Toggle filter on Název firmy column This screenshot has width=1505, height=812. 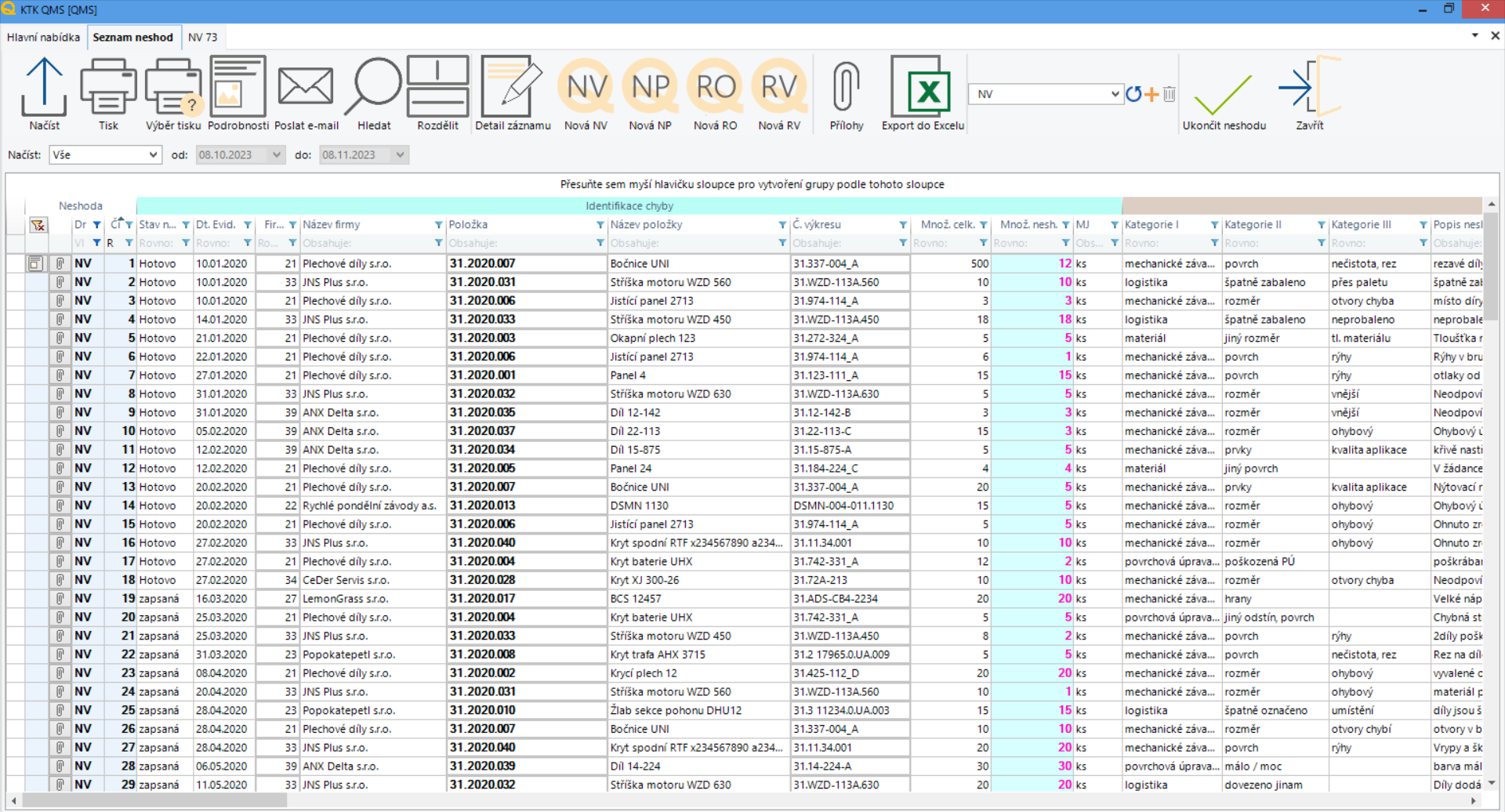(438, 225)
